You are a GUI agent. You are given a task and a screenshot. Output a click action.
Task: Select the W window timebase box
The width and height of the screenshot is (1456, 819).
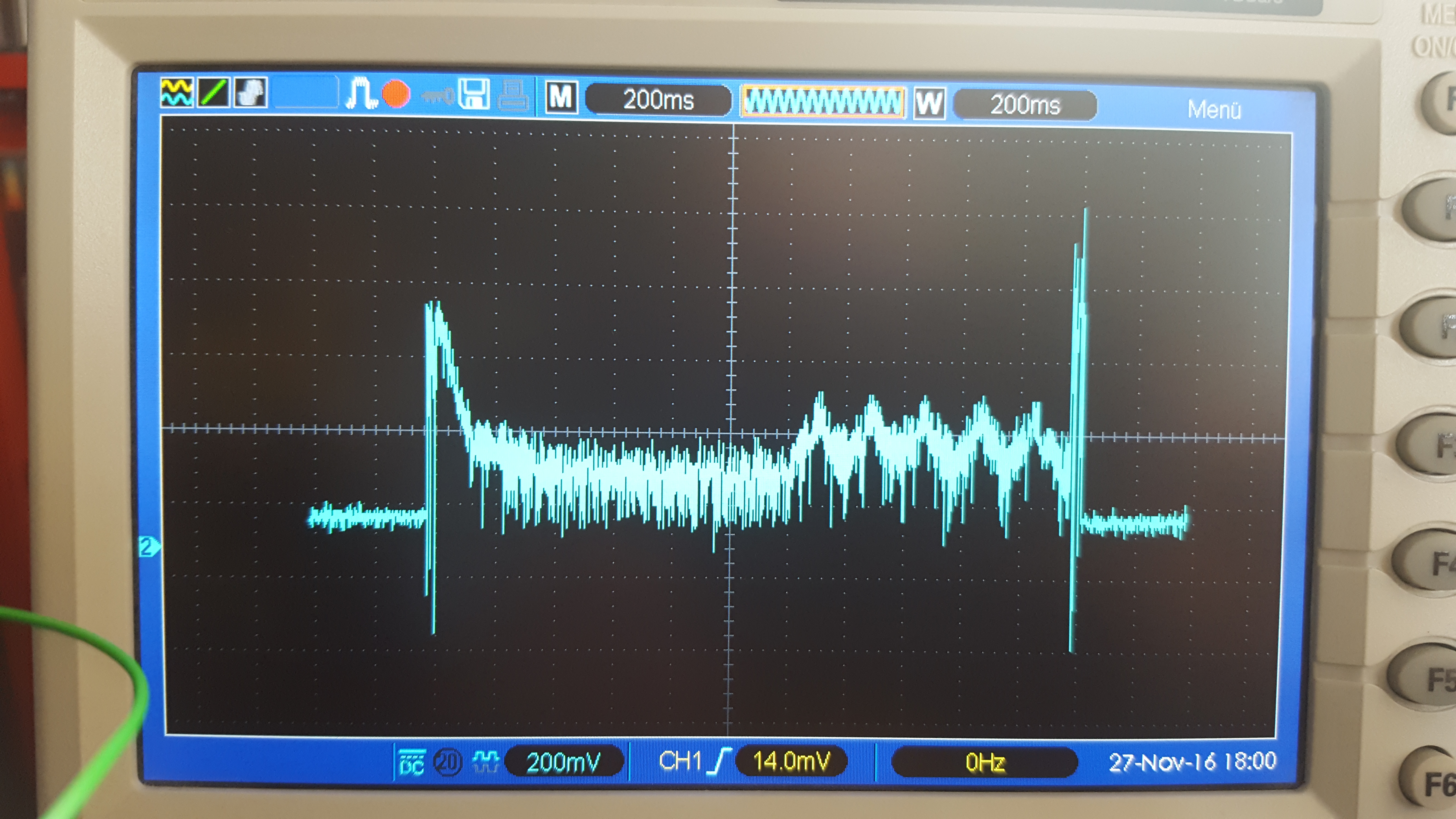929,103
